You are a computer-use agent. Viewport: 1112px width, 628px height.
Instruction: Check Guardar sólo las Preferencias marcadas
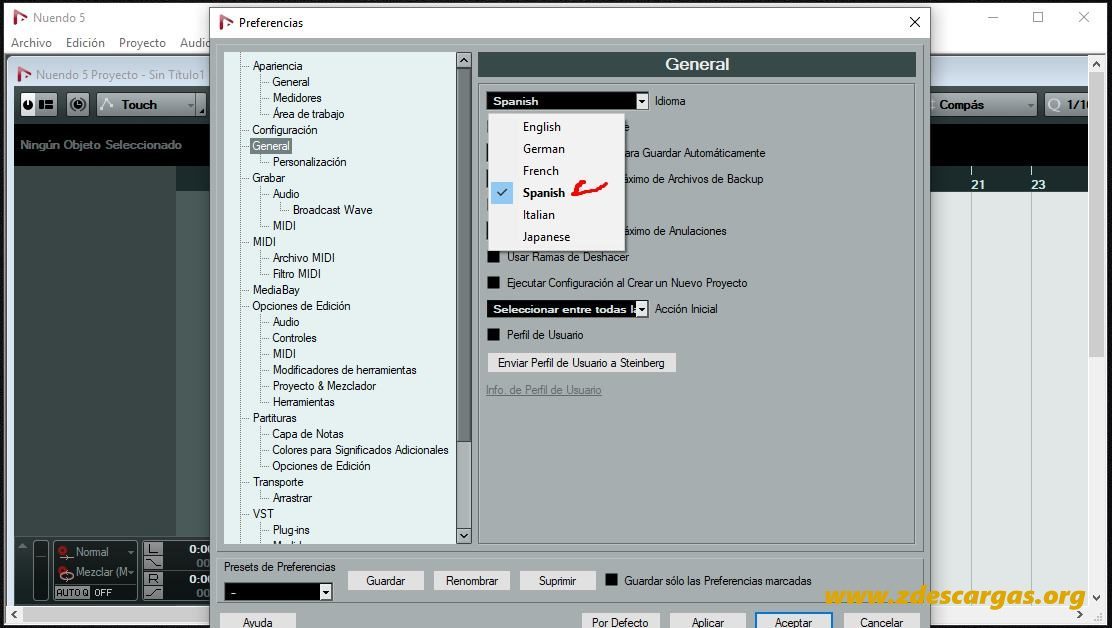point(611,580)
